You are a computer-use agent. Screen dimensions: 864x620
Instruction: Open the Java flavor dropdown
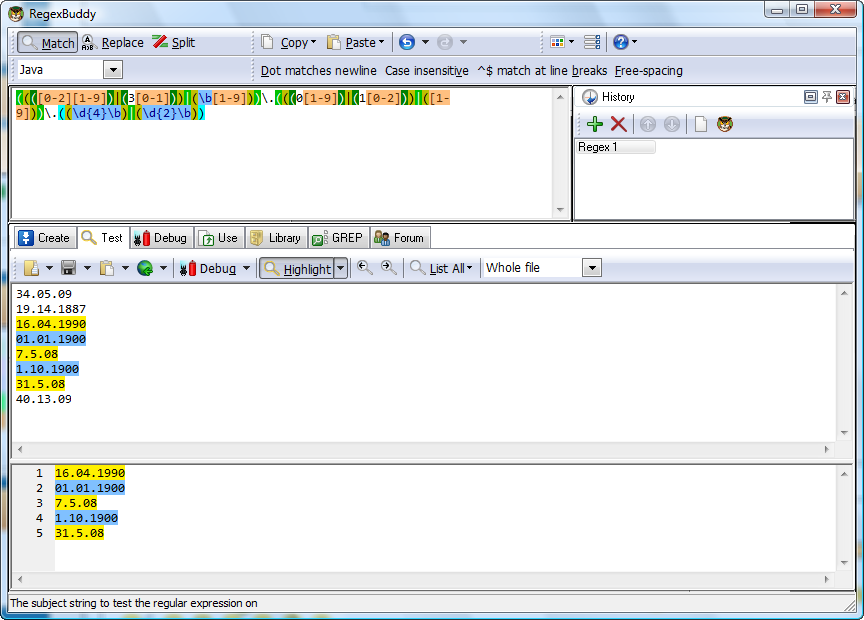113,70
